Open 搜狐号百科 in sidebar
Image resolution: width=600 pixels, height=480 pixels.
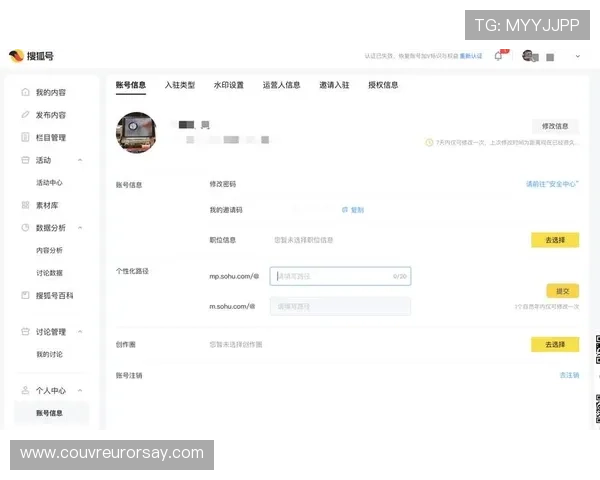click(54, 296)
